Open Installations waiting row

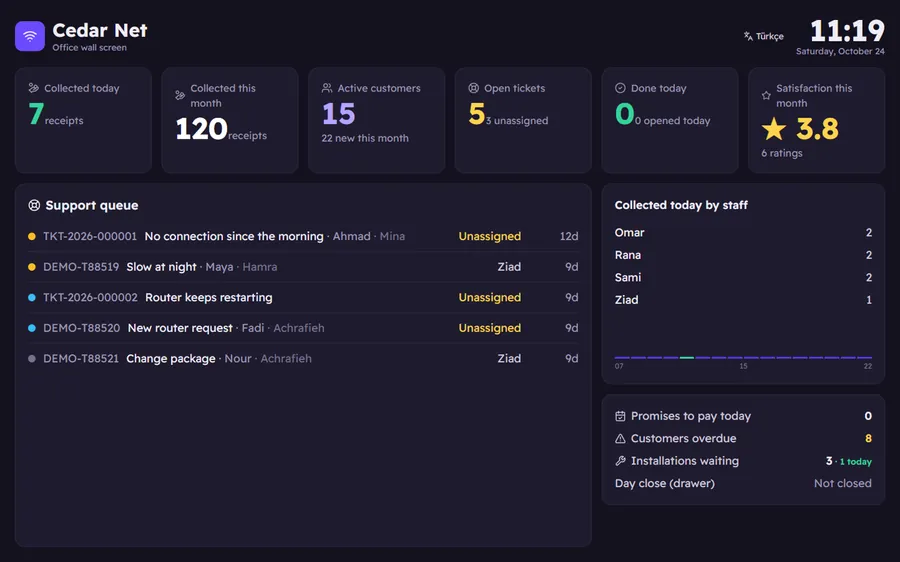(x=743, y=461)
